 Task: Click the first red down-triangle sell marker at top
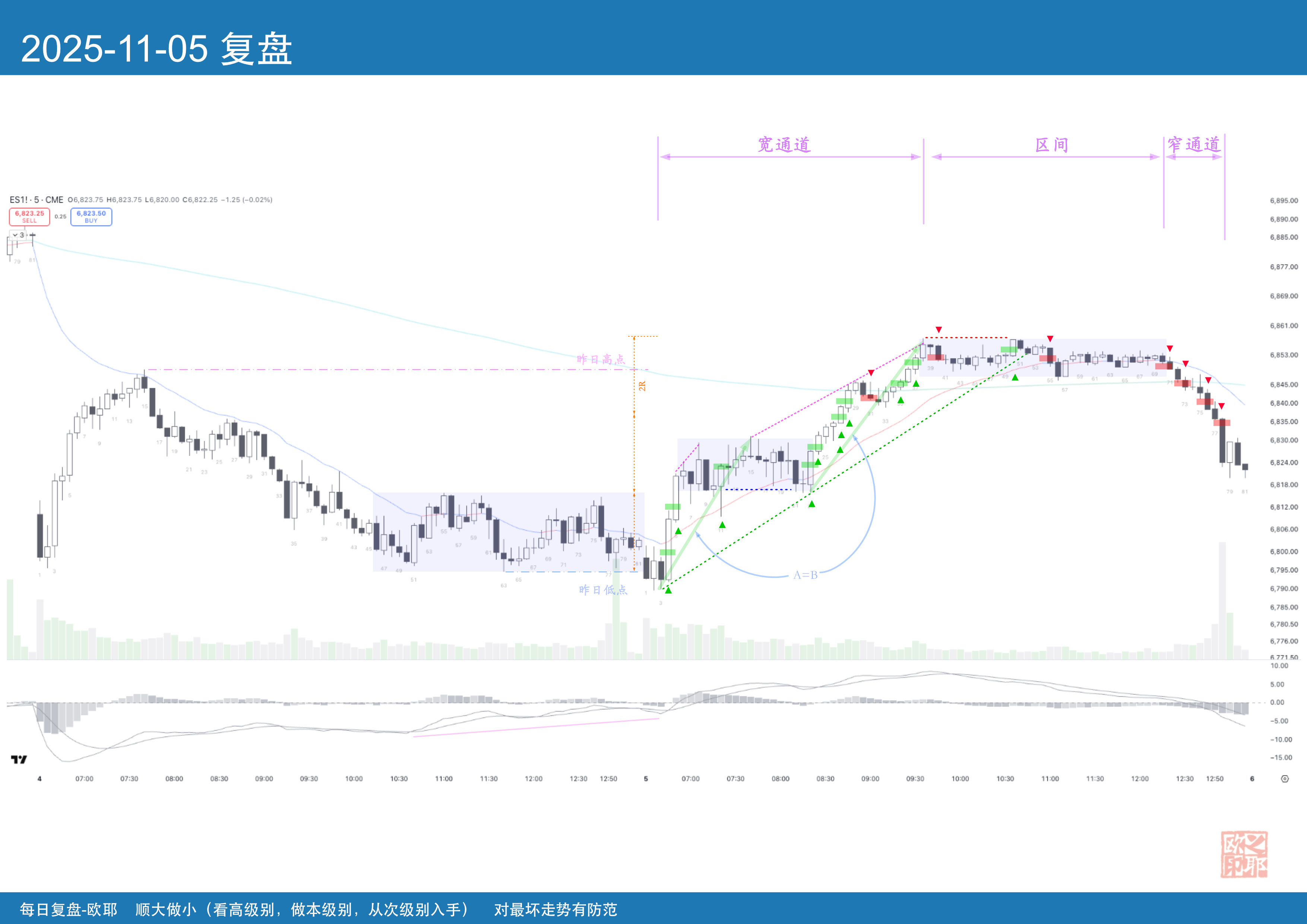[x=939, y=330]
